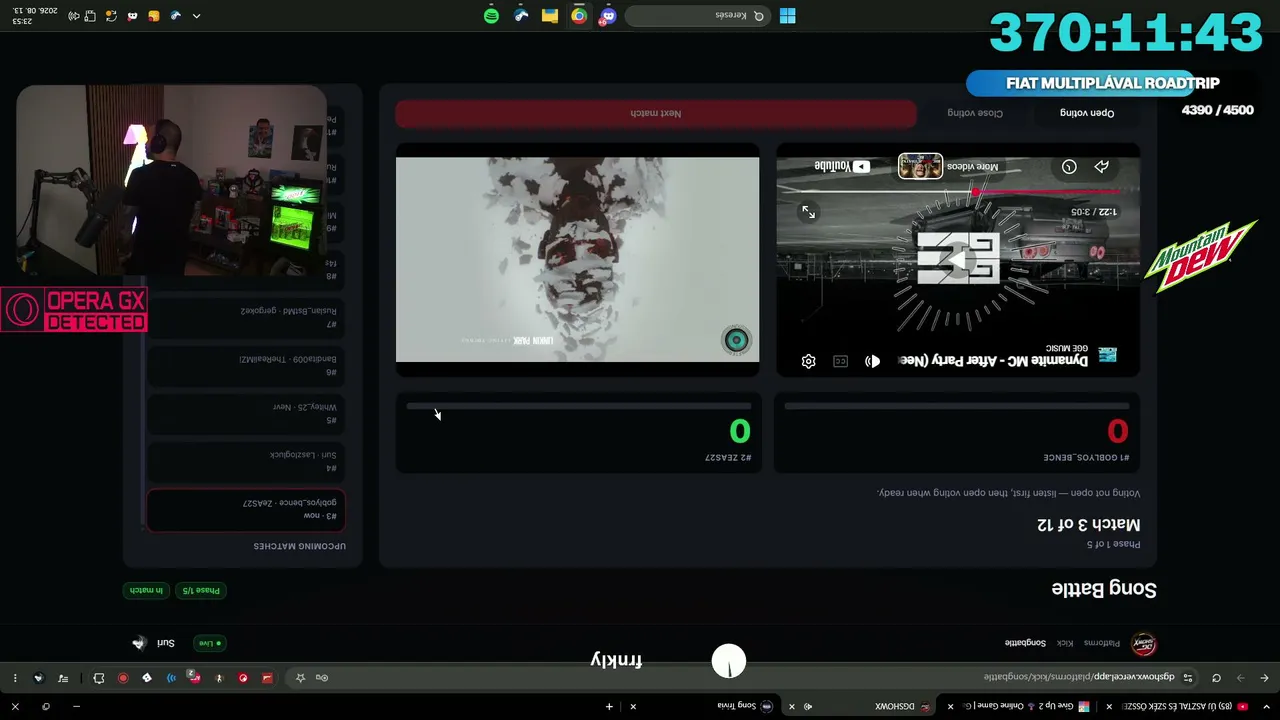The height and width of the screenshot is (720, 1280).
Task: Open the browser media controls
Action: coord(63,678)
